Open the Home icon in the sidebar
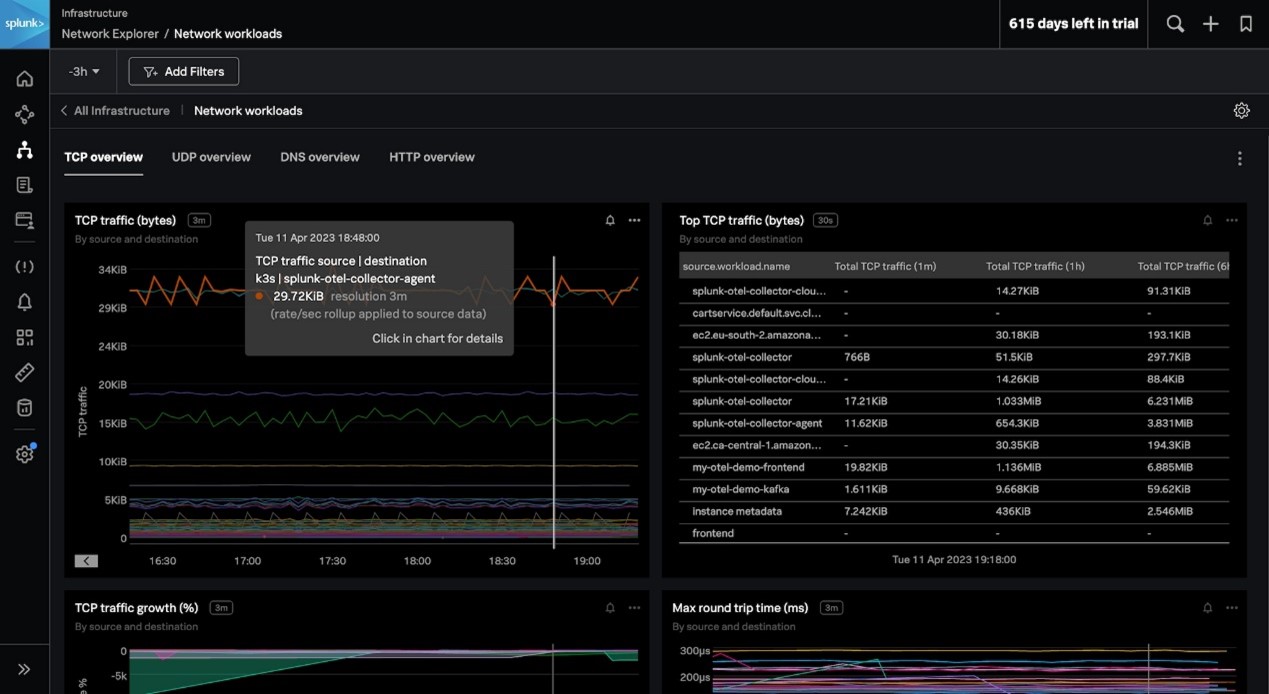Image resolution: width=1269 pixels, height=694 pixels. coord(25,79)
